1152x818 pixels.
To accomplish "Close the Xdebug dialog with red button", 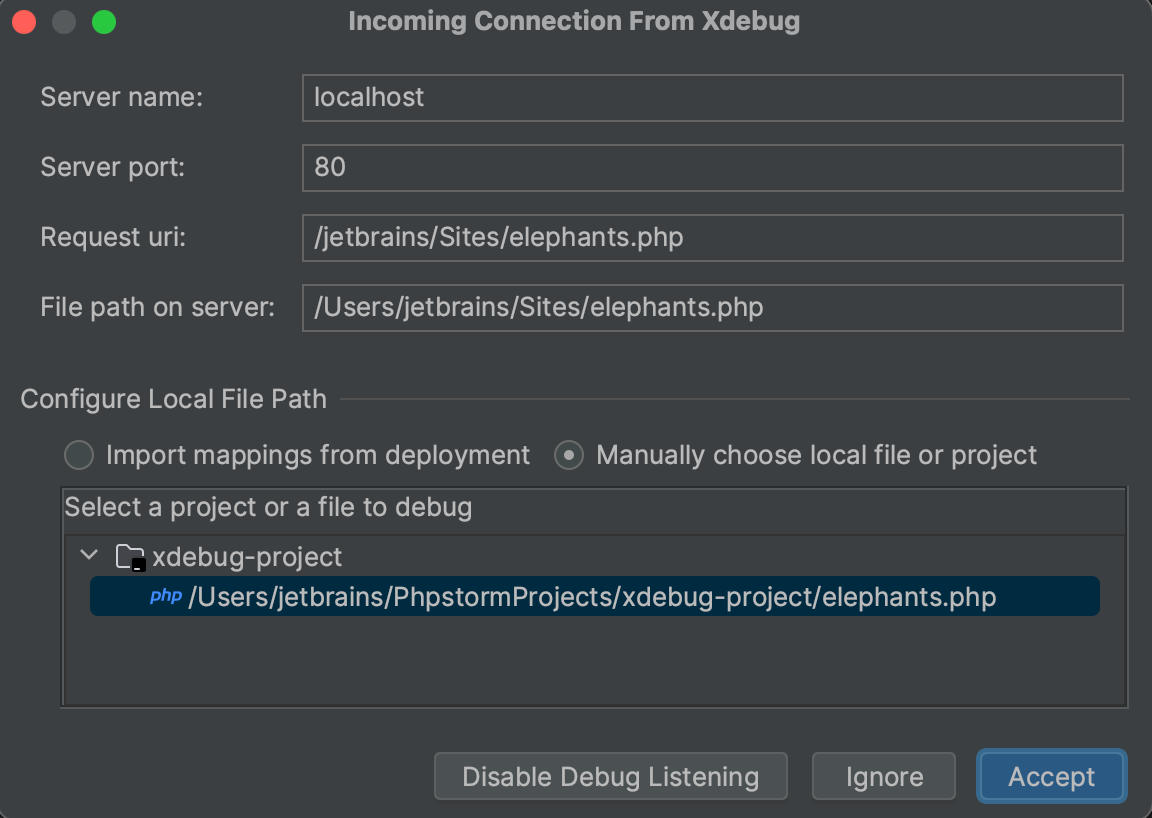I will pos(24,22).
